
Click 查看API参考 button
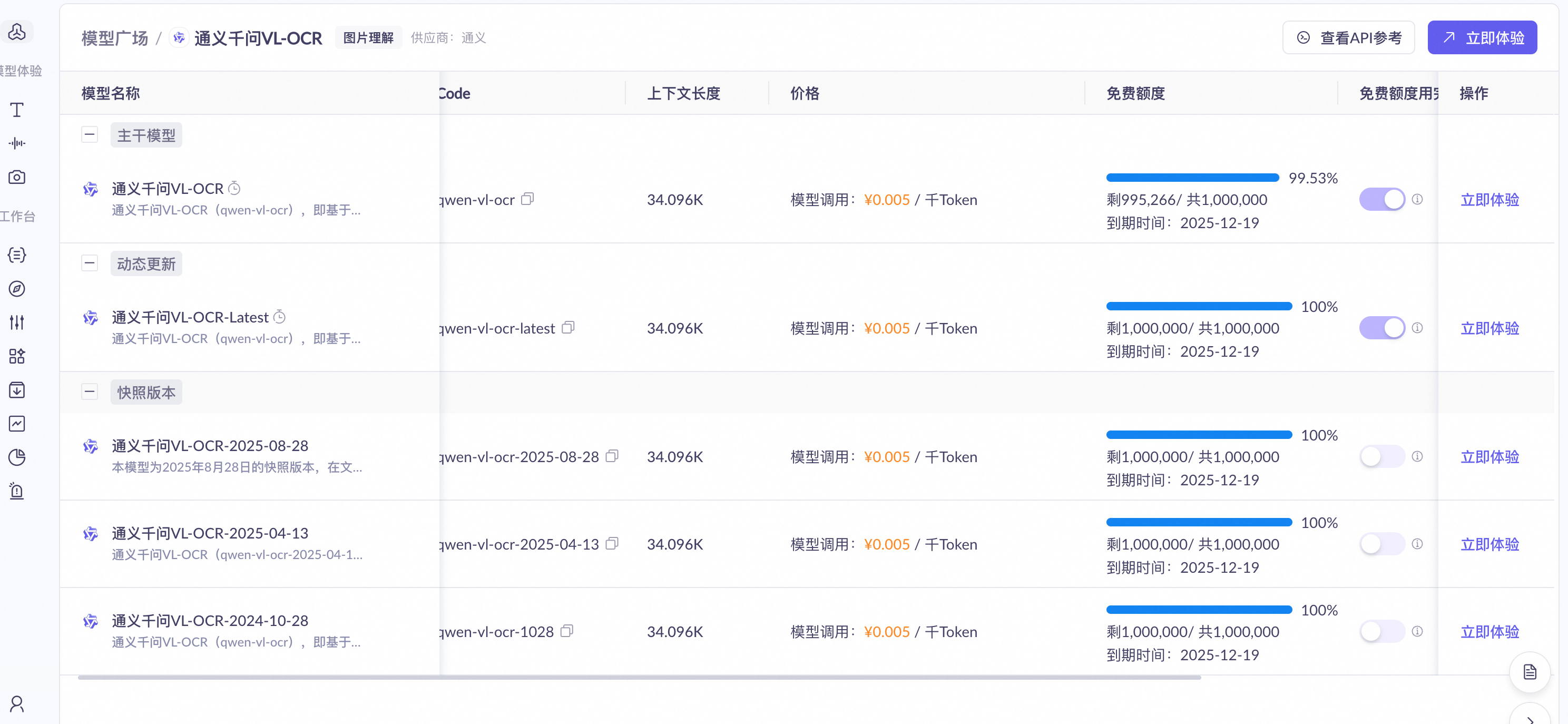point(1348,38)
